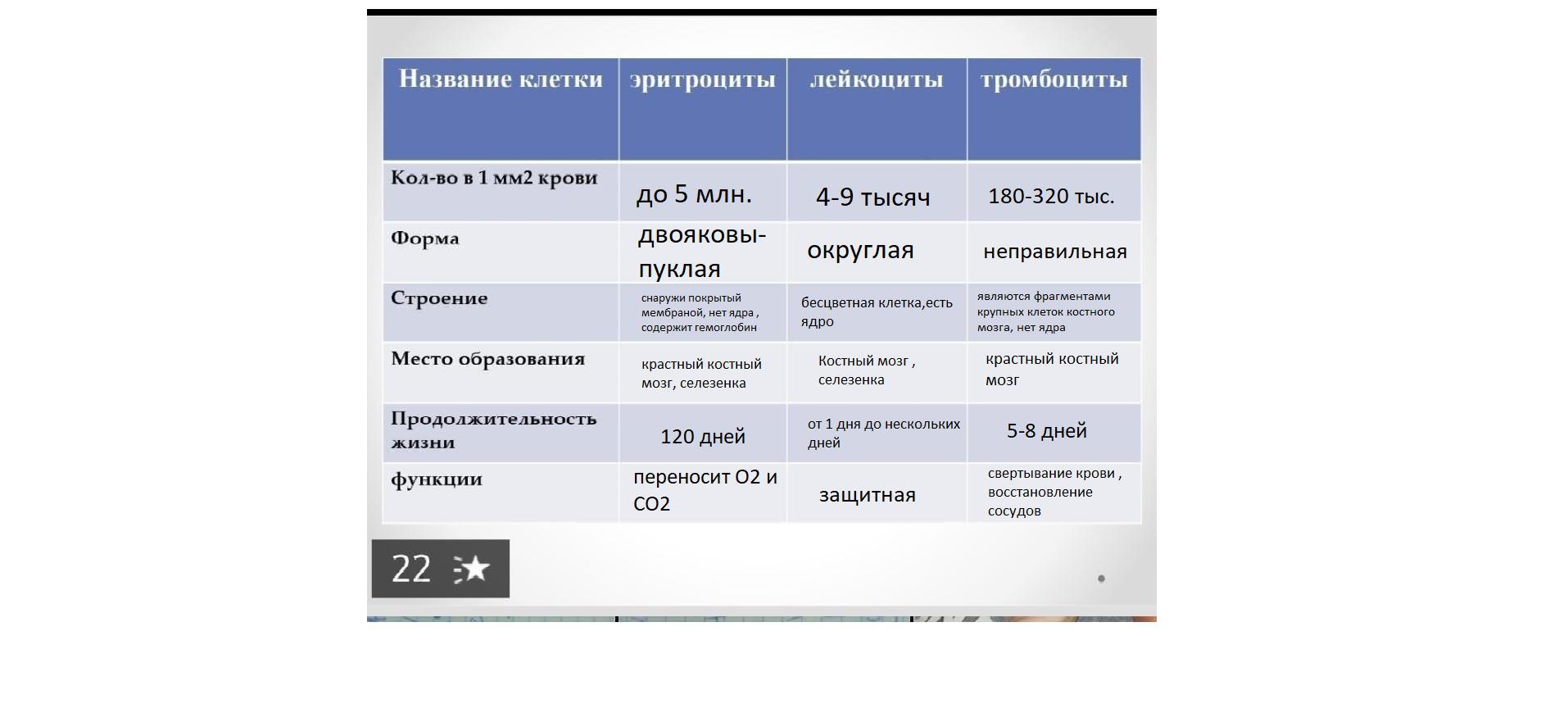
Task: Click the 'округлая' shape cell
Action: click(x=860, y=251)
